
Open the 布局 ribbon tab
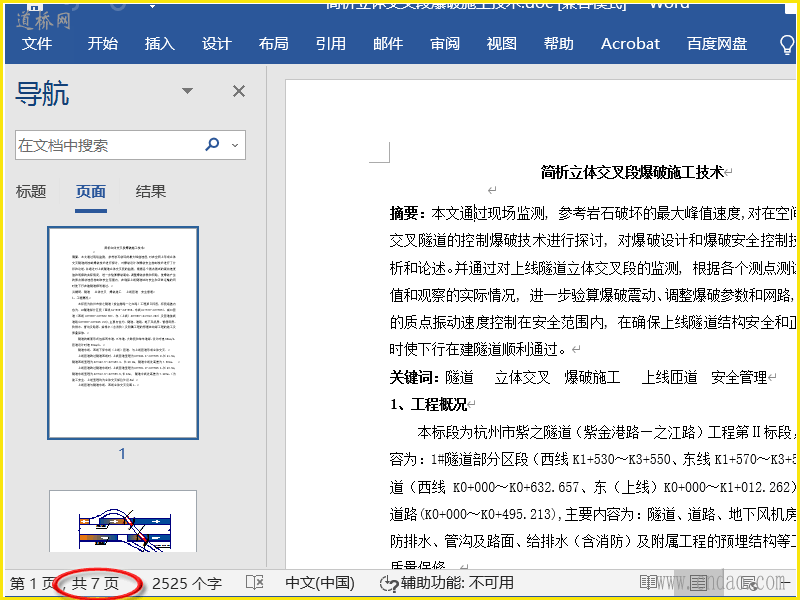pyautogui.click(x=273, y=44)
